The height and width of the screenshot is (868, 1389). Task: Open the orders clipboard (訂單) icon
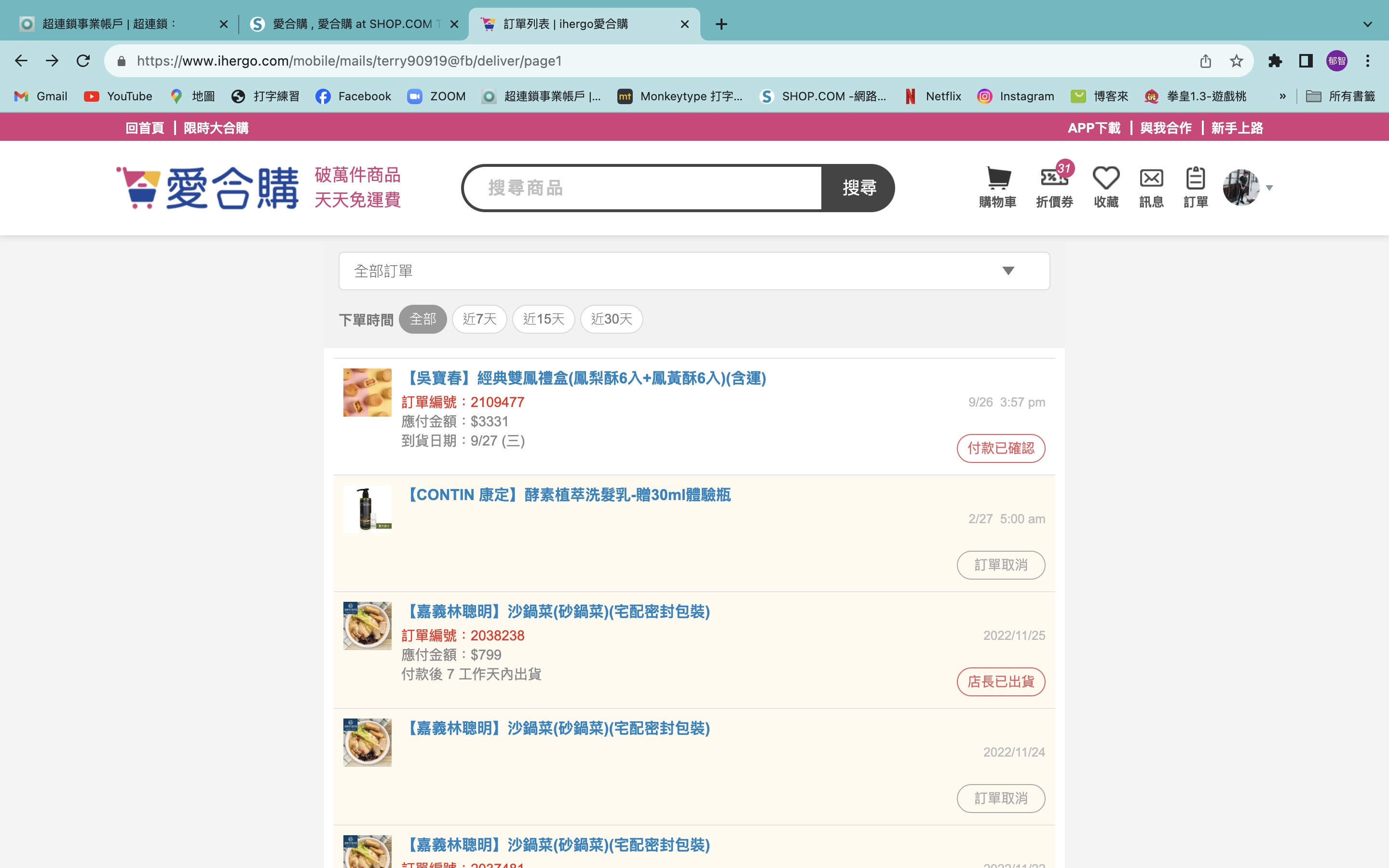[1196, 187]
